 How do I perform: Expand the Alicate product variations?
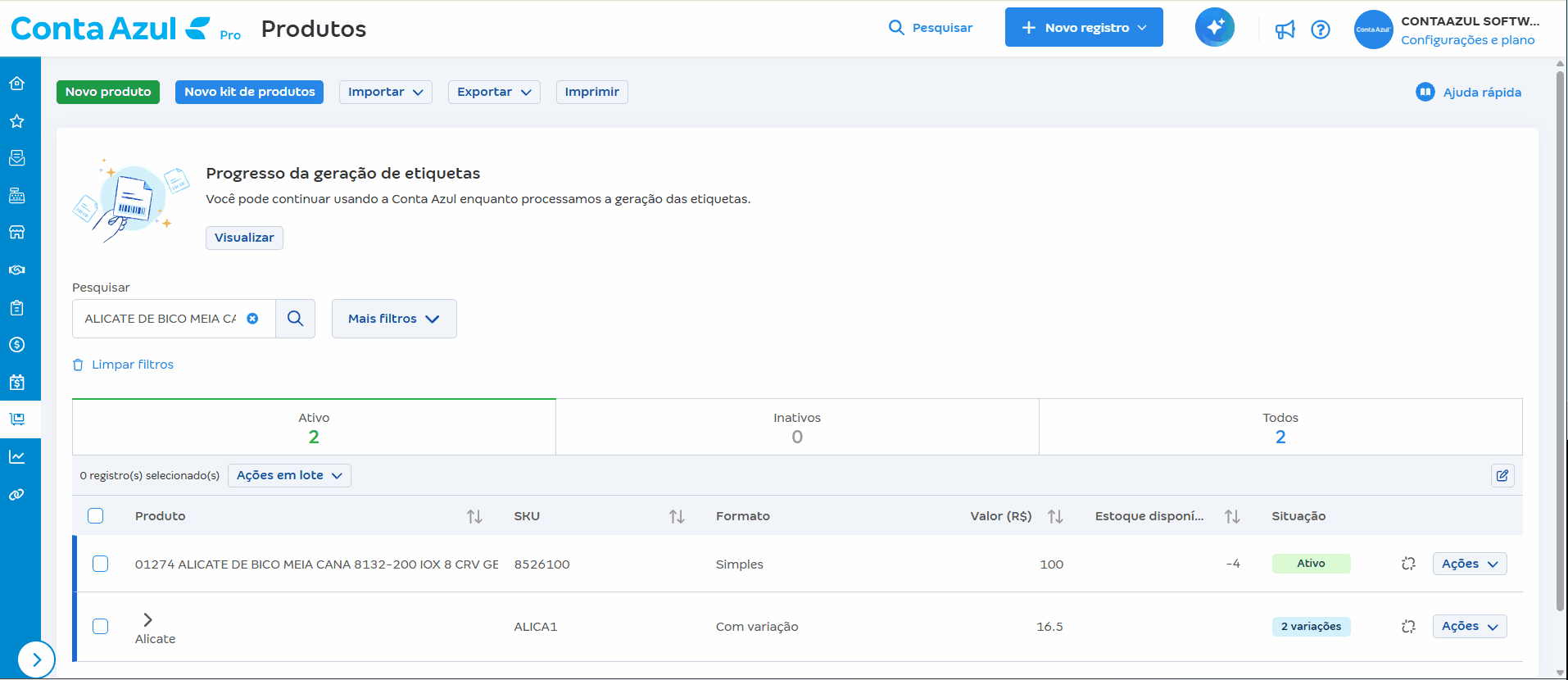tap(147, 619)
